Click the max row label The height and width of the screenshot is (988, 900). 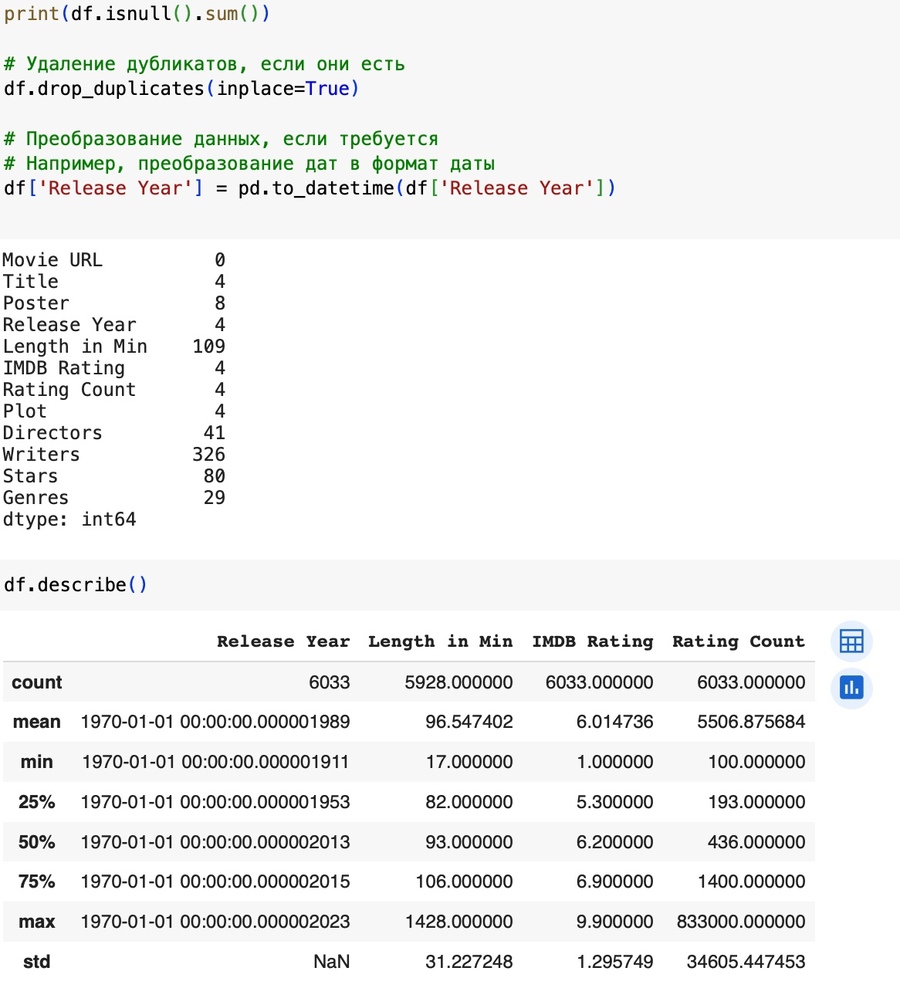click(37, 921)
